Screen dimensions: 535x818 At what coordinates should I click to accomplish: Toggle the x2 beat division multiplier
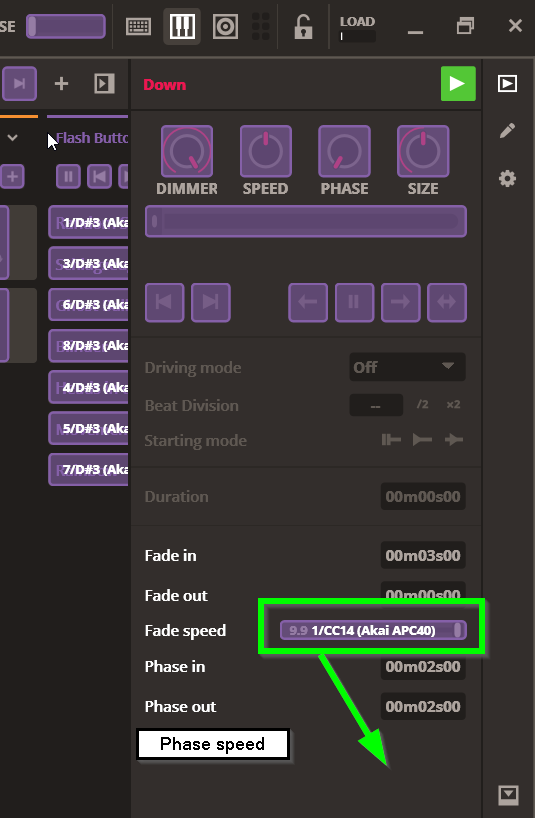pyautogui.click(x=453, y=405)
